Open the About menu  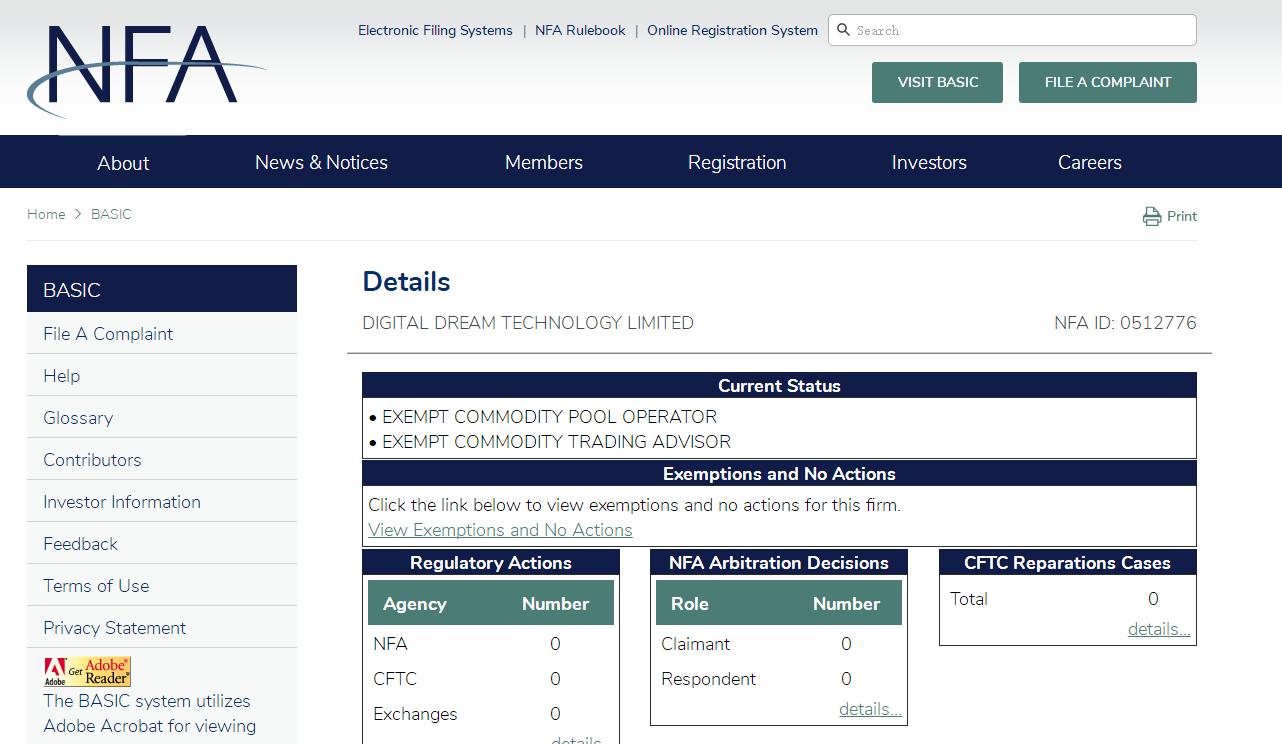[x=123, y=163]
